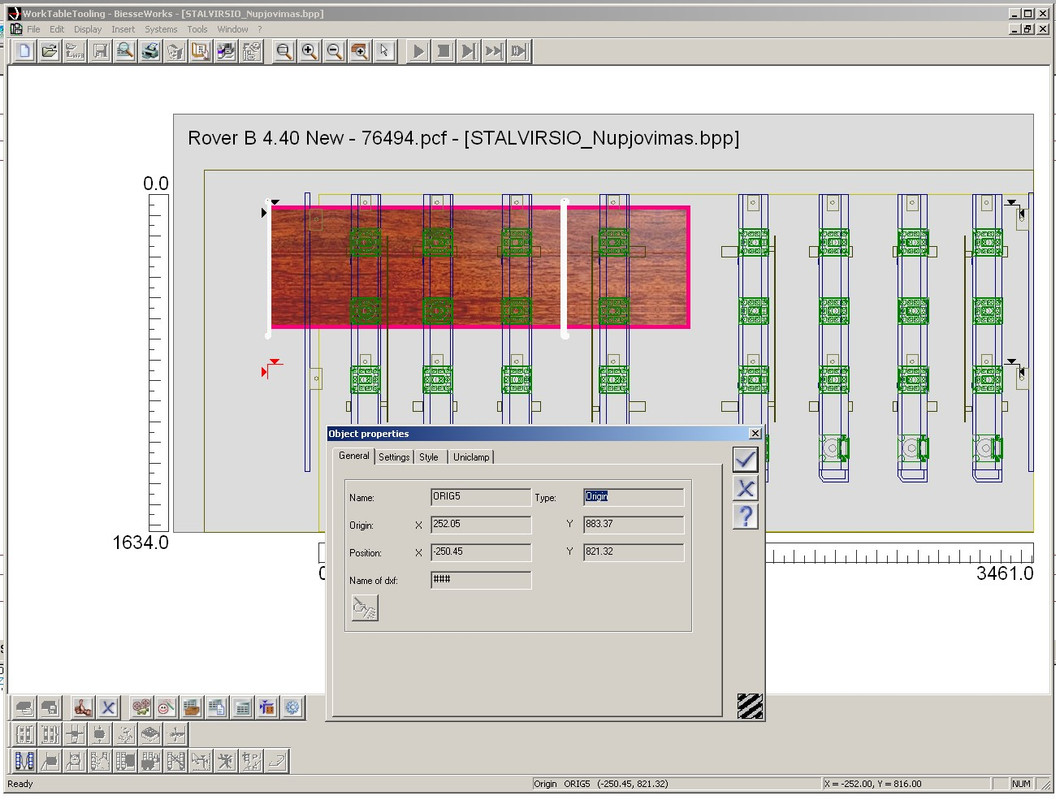The height and width of the screenshot is (800, 1056).
Task: Click the Origin Y field 883.37
Action: [x=633, y=525]
